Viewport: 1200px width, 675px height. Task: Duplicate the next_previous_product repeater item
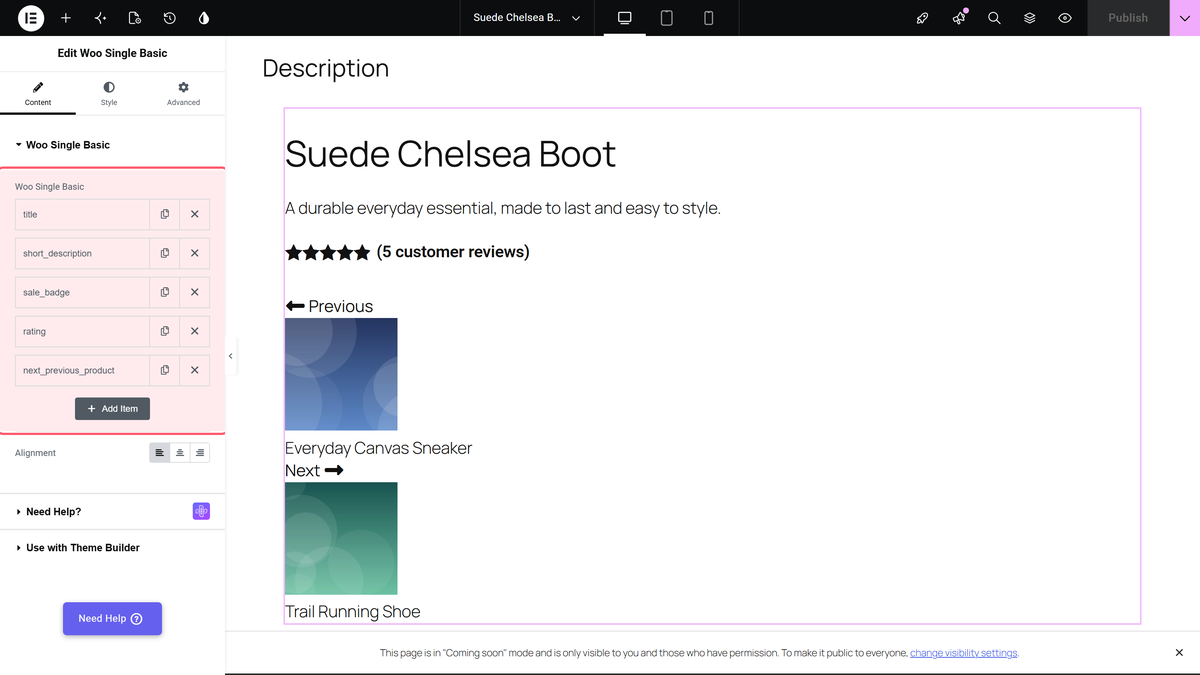click(x=165, y=370)
